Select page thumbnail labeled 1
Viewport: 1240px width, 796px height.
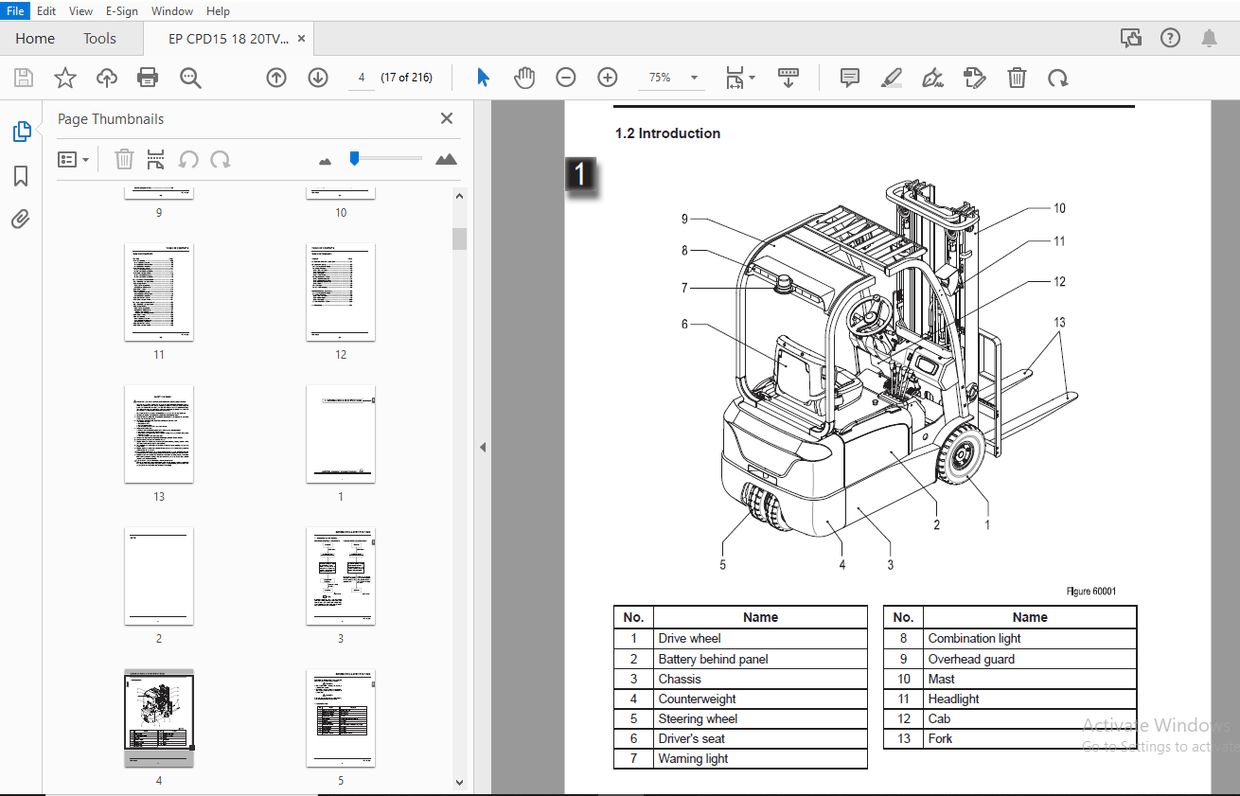coord(341,434)
